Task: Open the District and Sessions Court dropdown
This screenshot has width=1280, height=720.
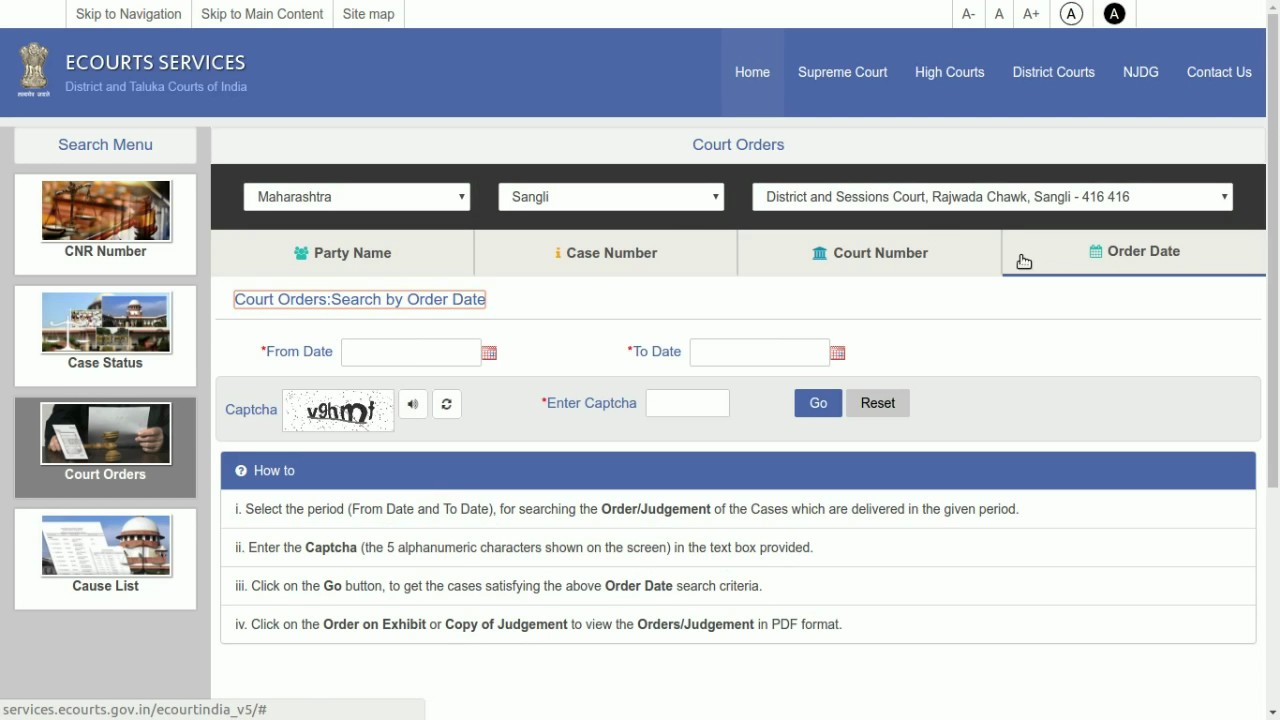Action: (x=992, y=197)
